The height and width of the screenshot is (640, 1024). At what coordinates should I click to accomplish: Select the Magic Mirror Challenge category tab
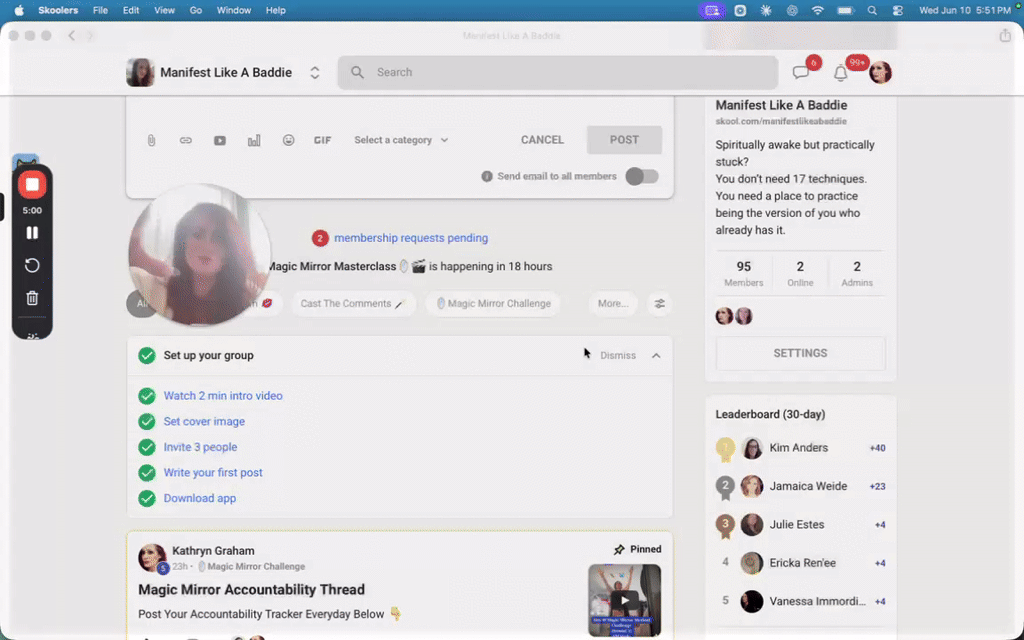(x=493, y=304)
